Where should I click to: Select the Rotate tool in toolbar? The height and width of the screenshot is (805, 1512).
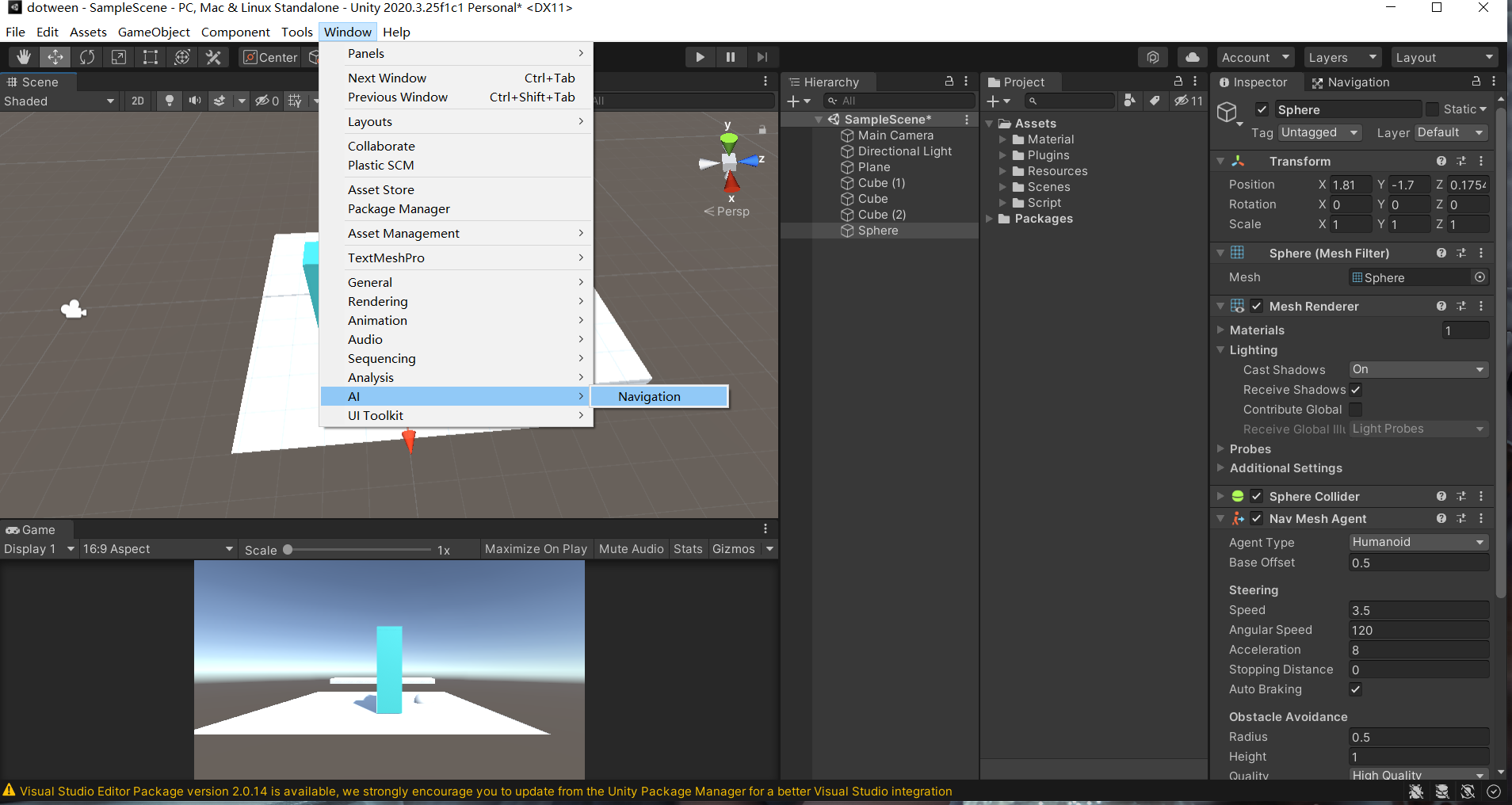tap(87, 57)
